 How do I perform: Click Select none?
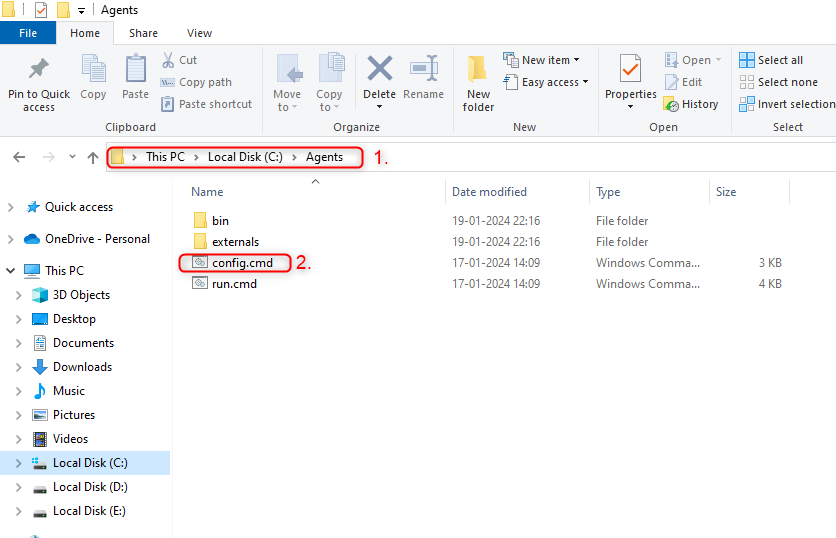tap(778, 82)
